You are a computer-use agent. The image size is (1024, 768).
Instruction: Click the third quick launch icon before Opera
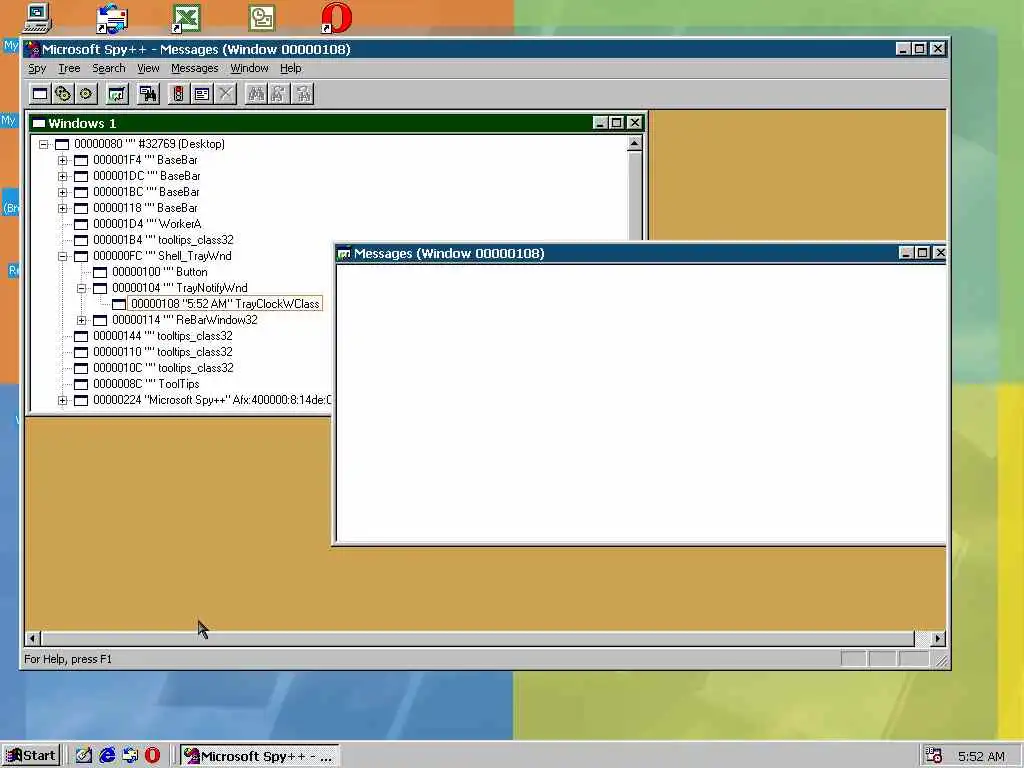(x=130, y=756)
